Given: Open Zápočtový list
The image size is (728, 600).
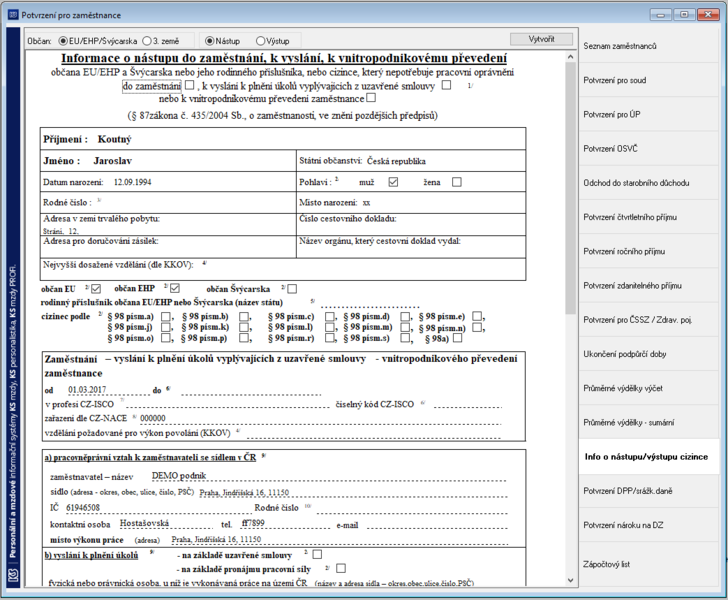Looking at the screenshot, I should coord(649,564).
